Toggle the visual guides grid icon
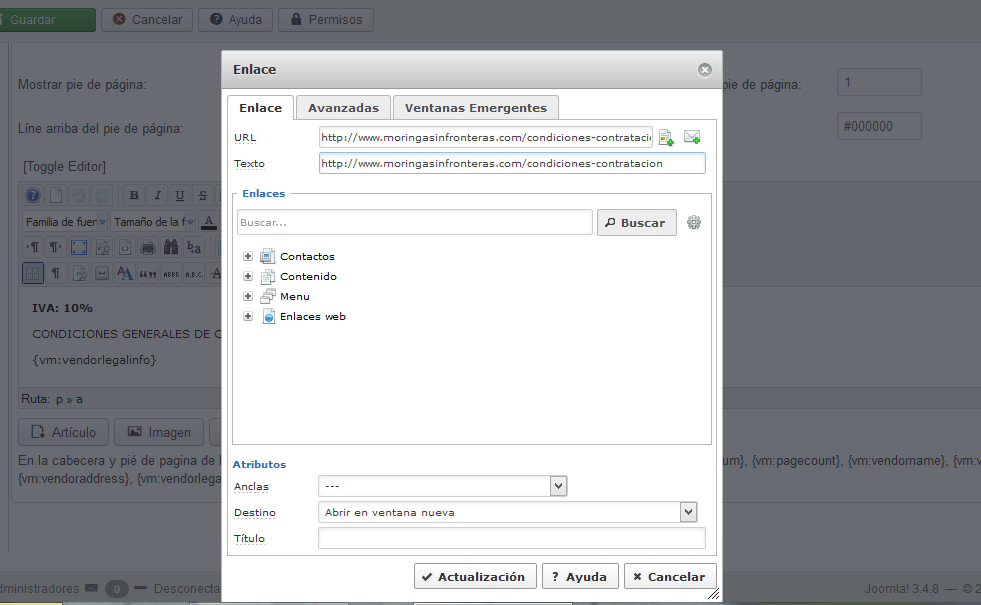The height and width of the screenshot is (605, 981). (x=33, y=273)
